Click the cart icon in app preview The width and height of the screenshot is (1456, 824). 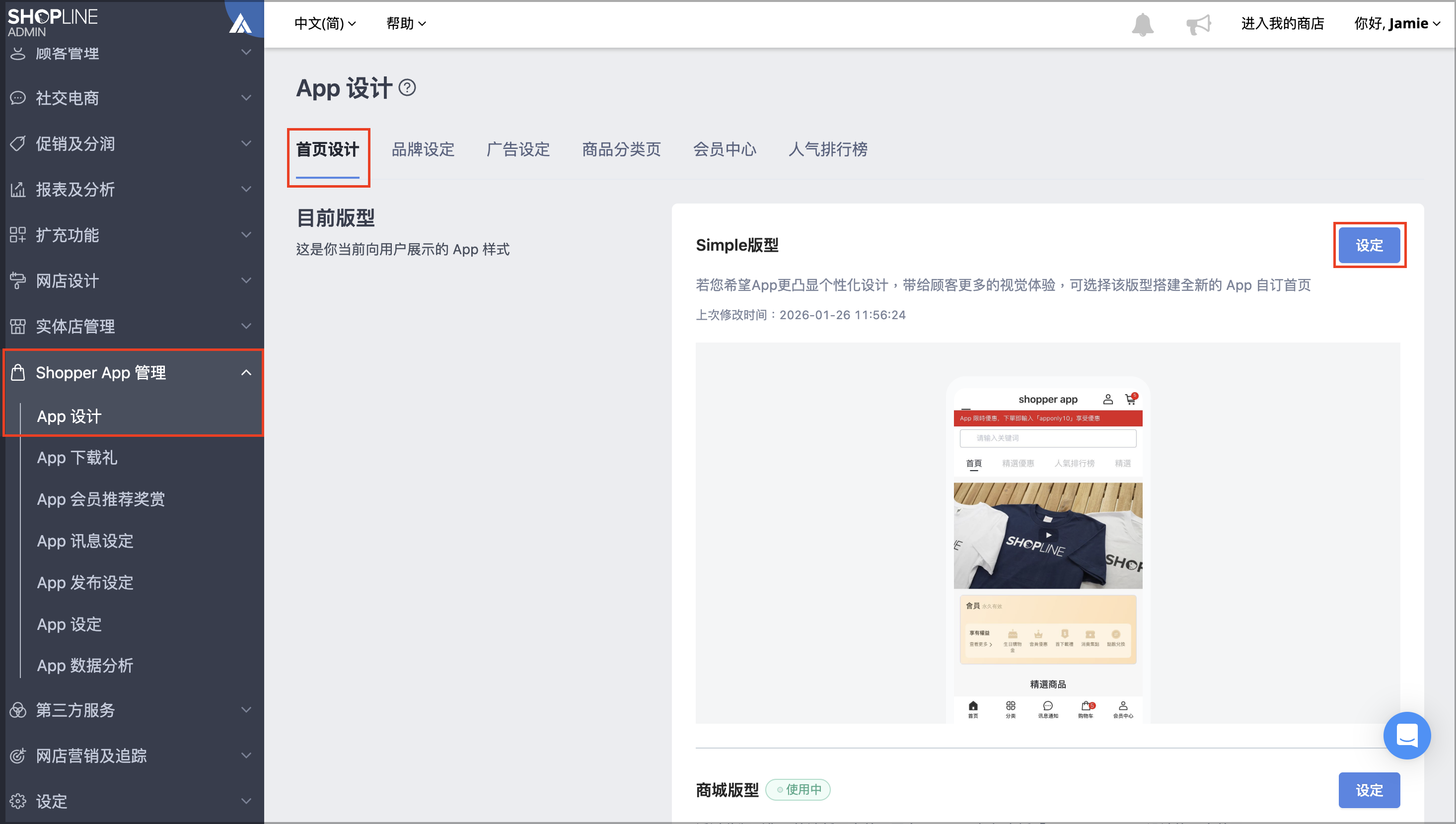coord(1131,399)
